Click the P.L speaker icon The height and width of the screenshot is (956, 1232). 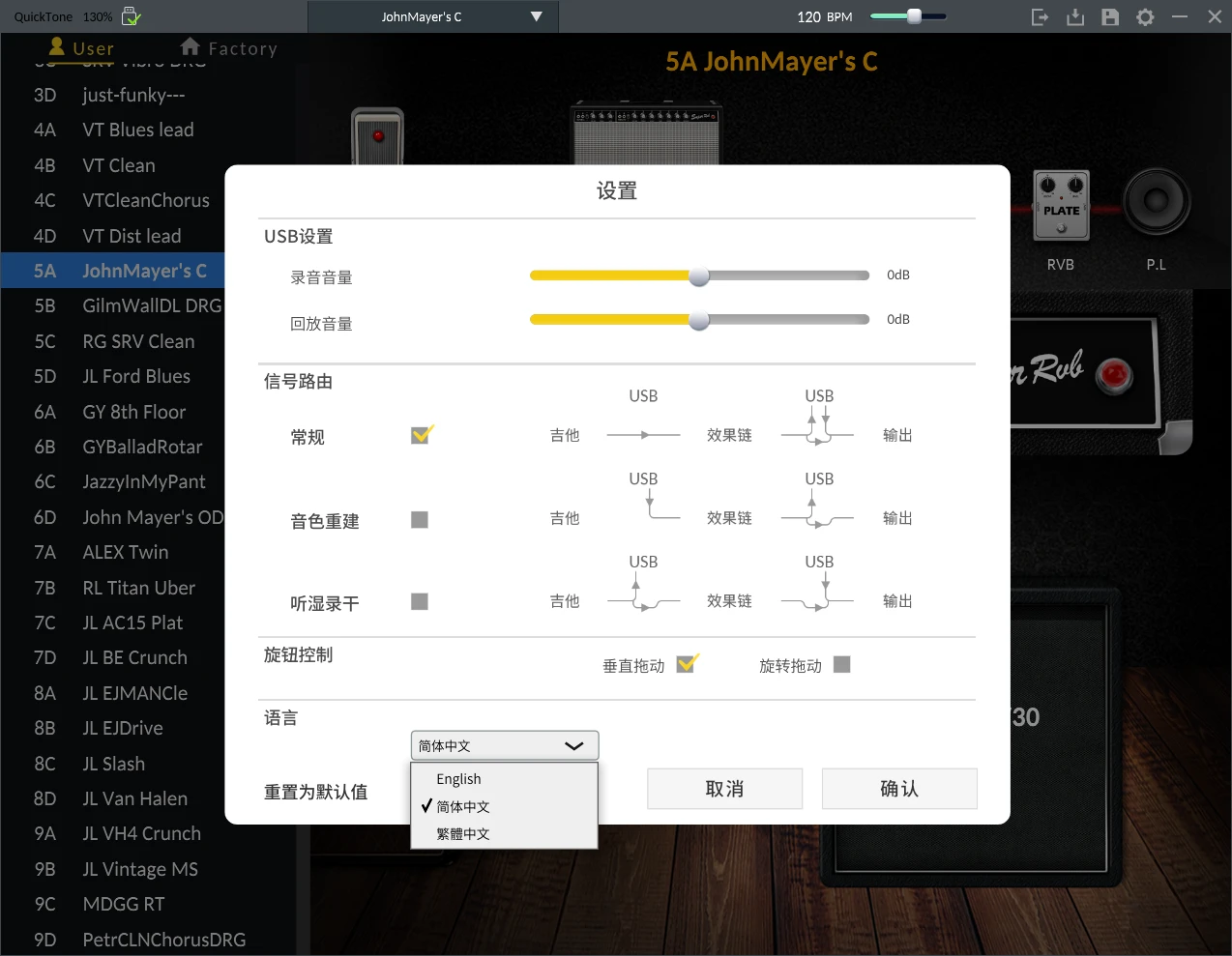click(x=1156, y=201)
